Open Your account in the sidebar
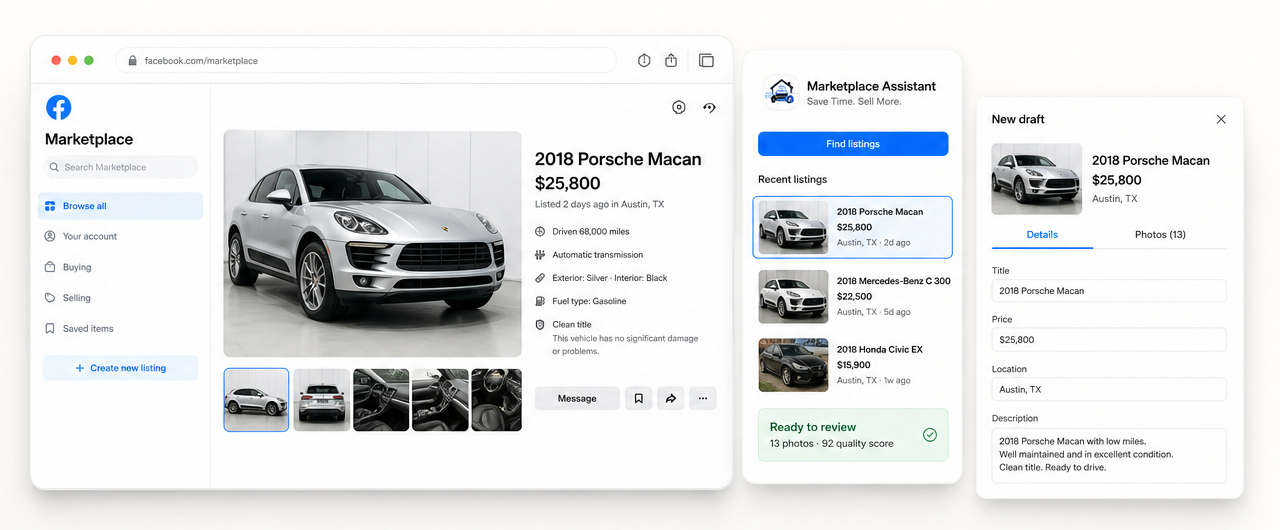The image size is (1280, 530). click(121, 236)
